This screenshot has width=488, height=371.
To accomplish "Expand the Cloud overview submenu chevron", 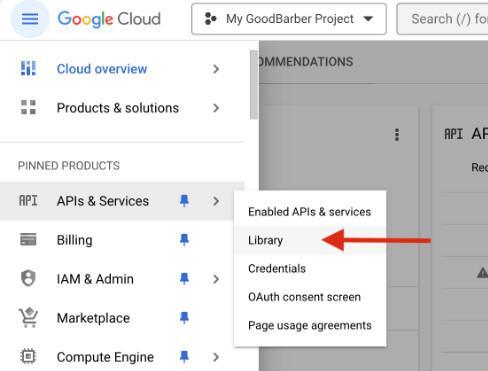I will click(216, 69).
